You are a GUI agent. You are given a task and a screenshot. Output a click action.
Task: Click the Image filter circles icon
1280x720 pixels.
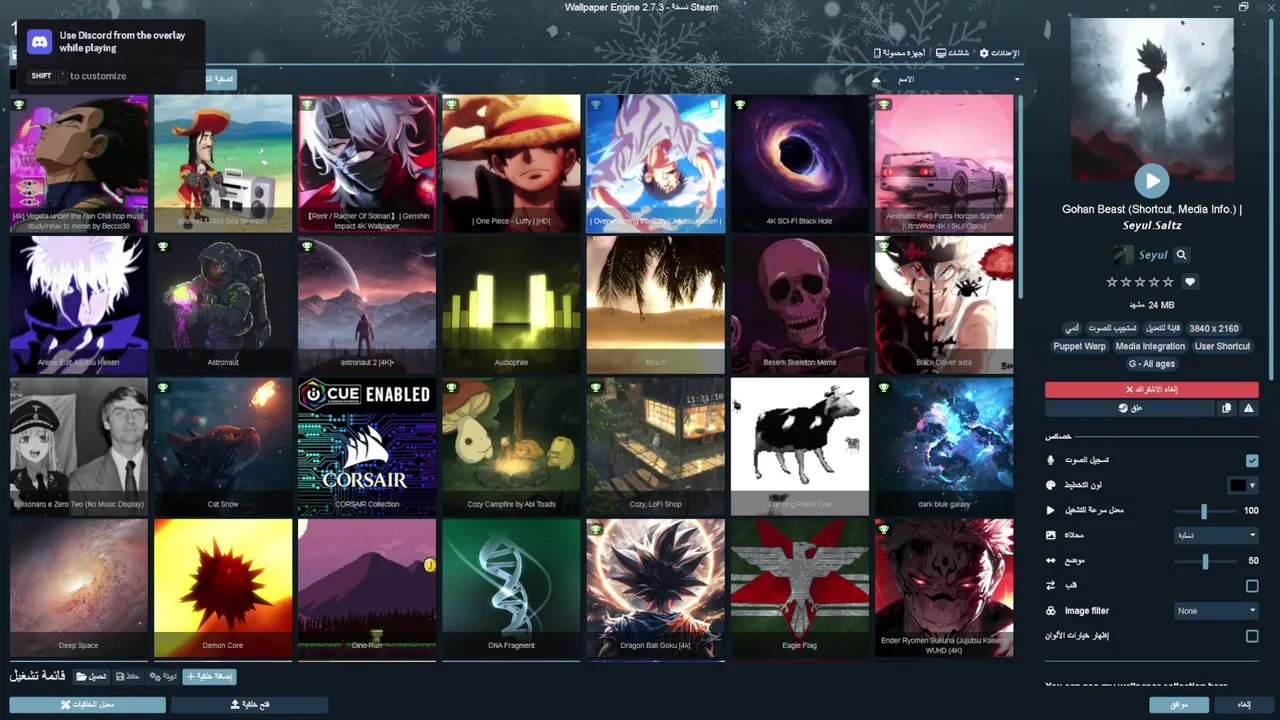pyautogui.click(x=1050, y=611)
